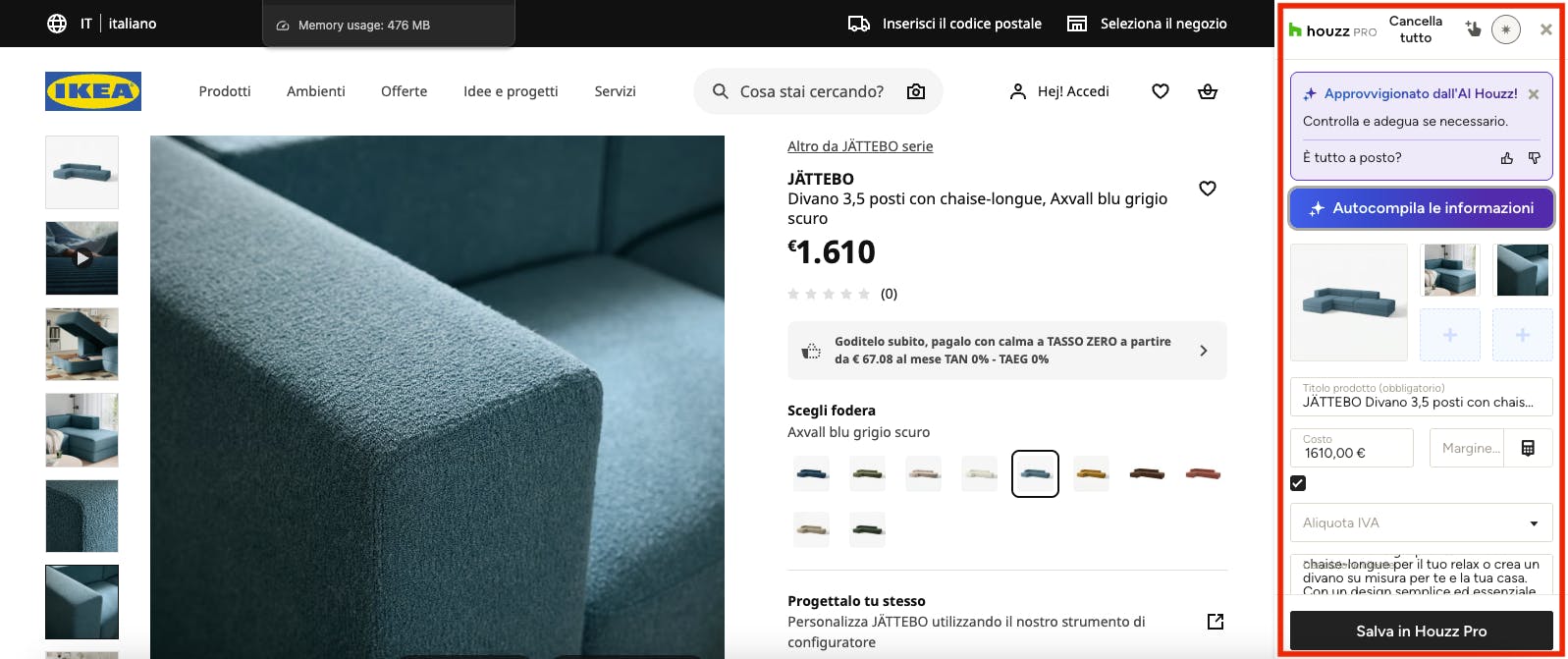Select the sofa storage open thumbnail
The width and height of the screenshot is (1568, 659).
82,344
